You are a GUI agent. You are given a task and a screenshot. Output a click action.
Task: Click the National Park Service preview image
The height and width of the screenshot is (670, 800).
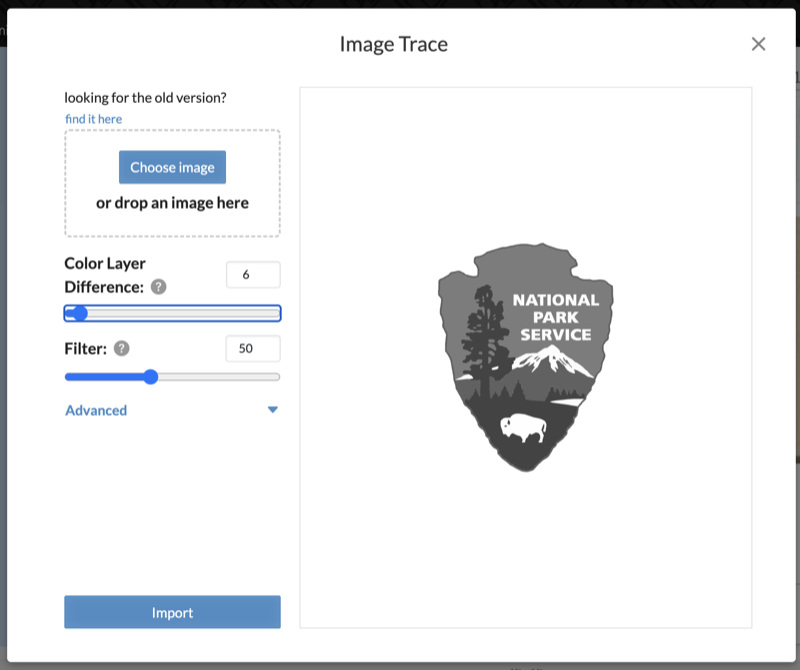point(526,357)
